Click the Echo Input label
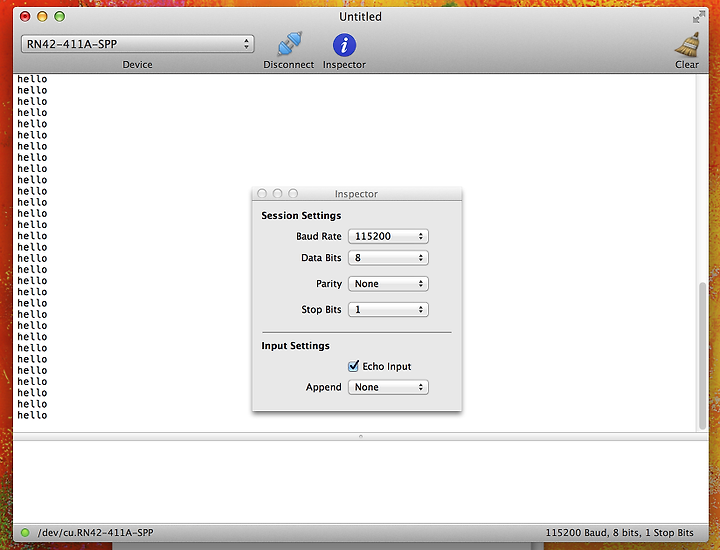 [387, 366]
